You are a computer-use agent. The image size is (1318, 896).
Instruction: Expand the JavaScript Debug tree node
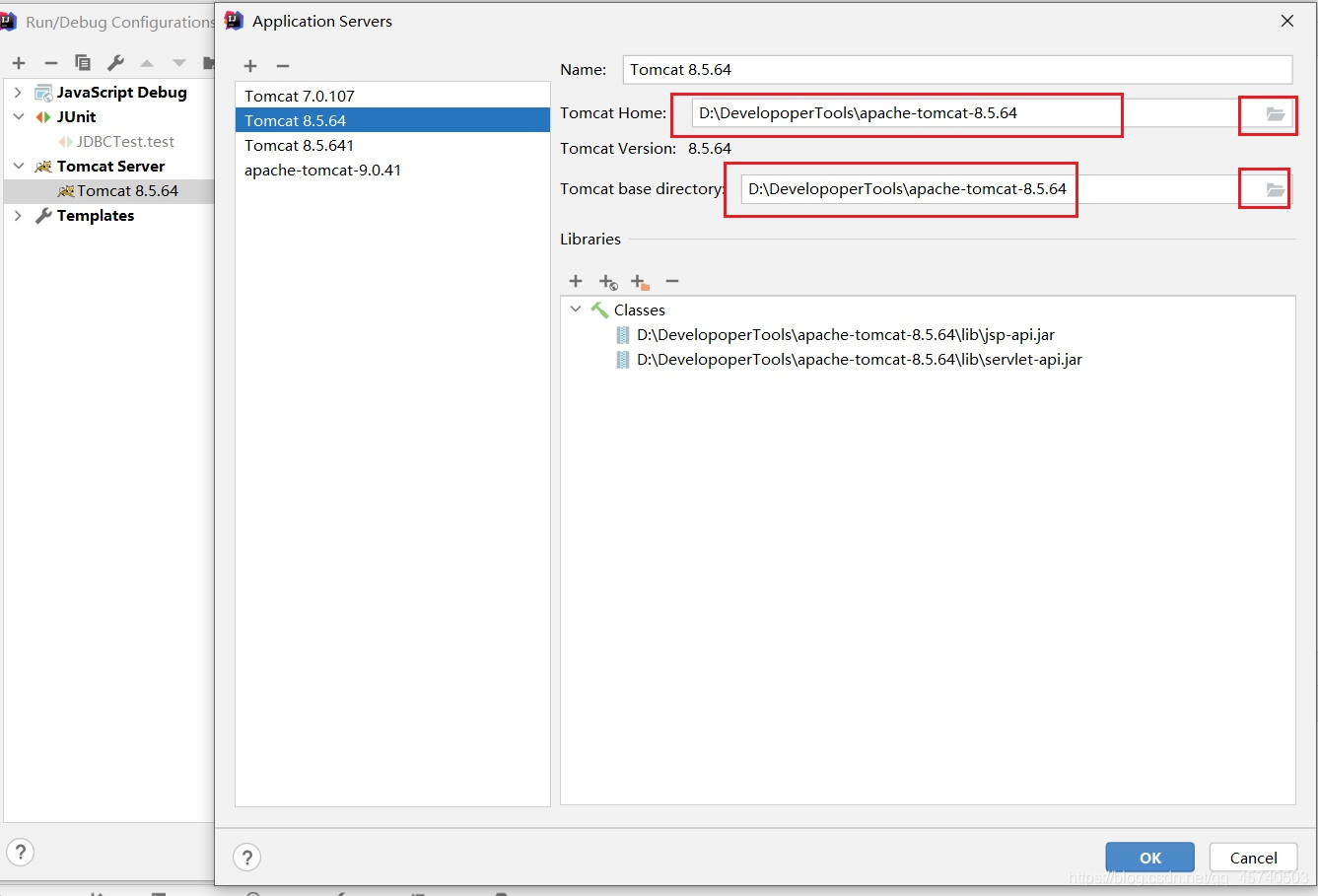[x=18, y=93]
